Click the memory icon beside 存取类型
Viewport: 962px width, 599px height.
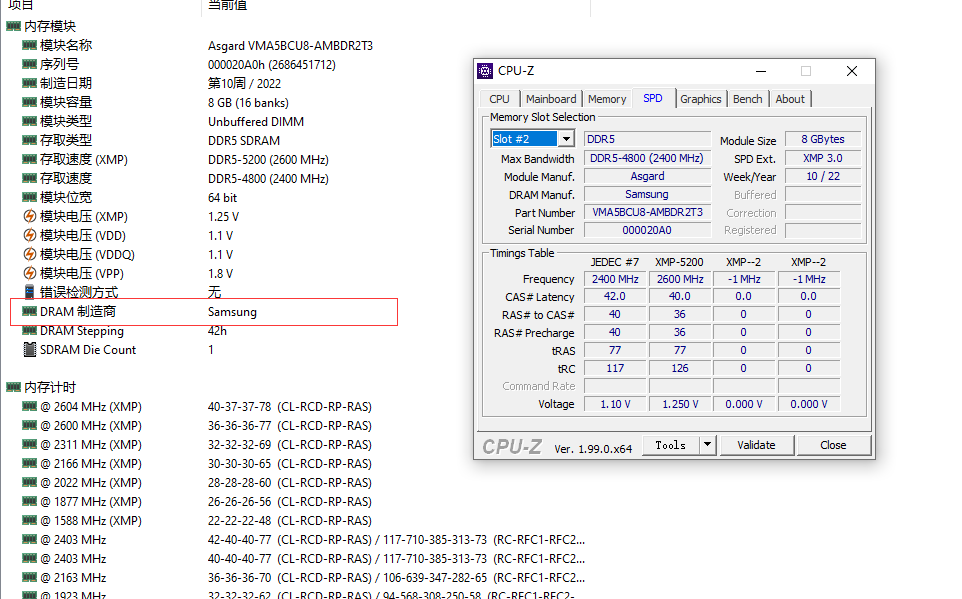pos(29,140)
